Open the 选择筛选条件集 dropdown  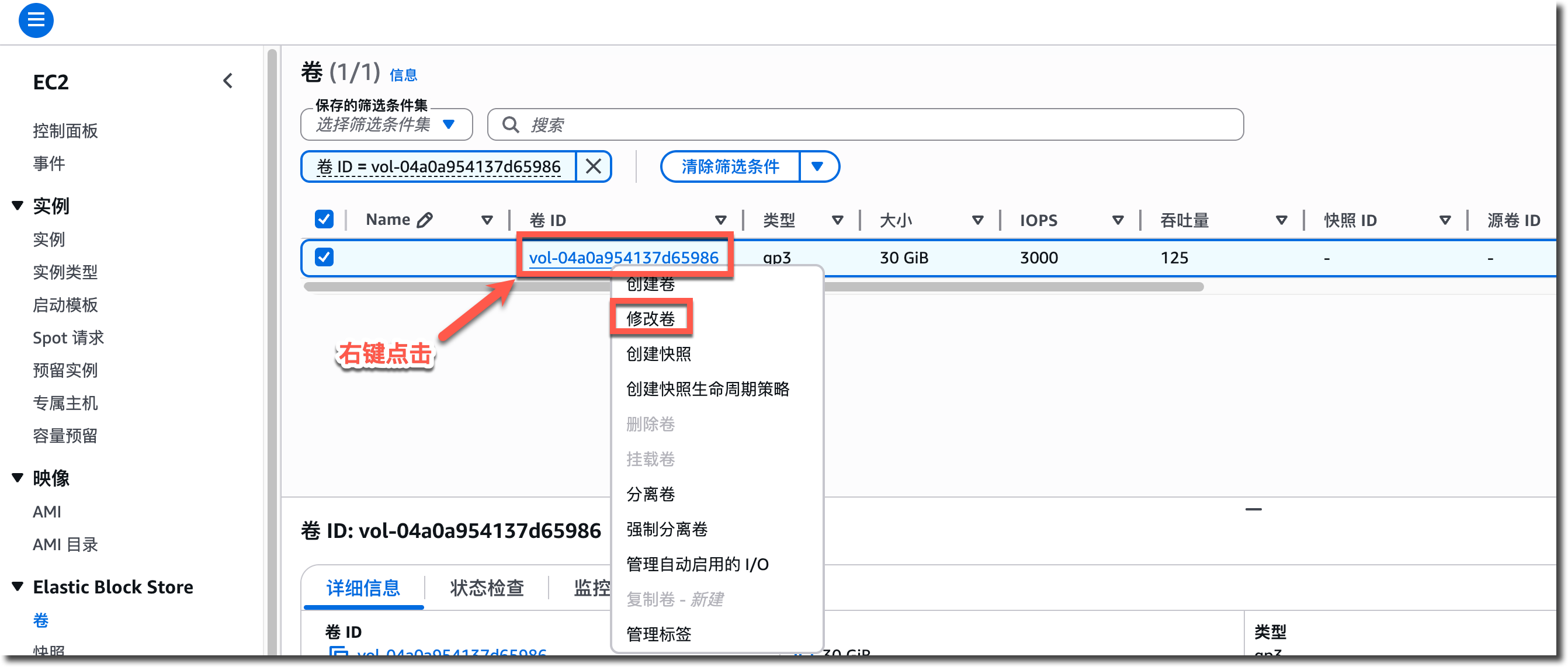pyautogui.click(x=386, y=125)
